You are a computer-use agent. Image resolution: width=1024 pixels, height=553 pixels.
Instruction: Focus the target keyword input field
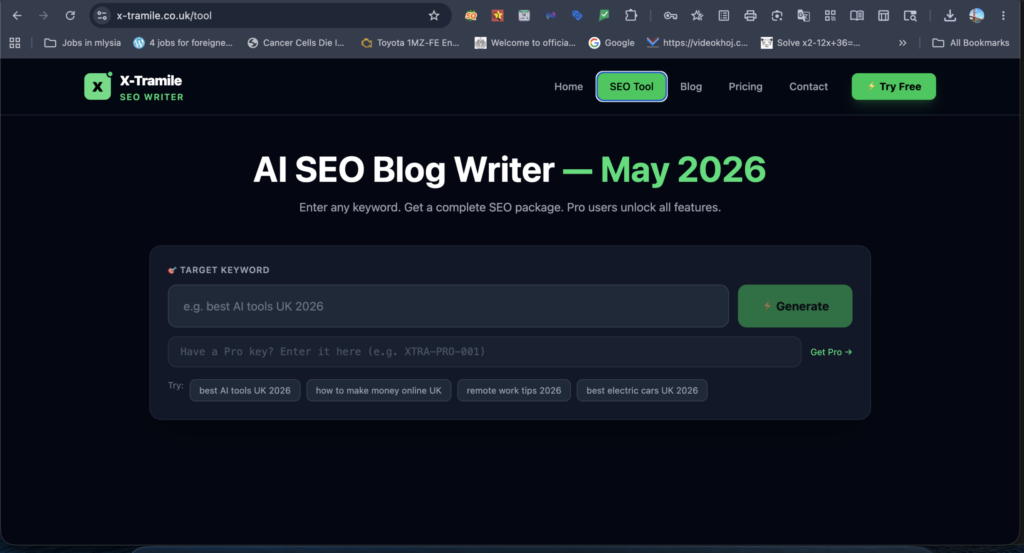[x=448, y=306]
